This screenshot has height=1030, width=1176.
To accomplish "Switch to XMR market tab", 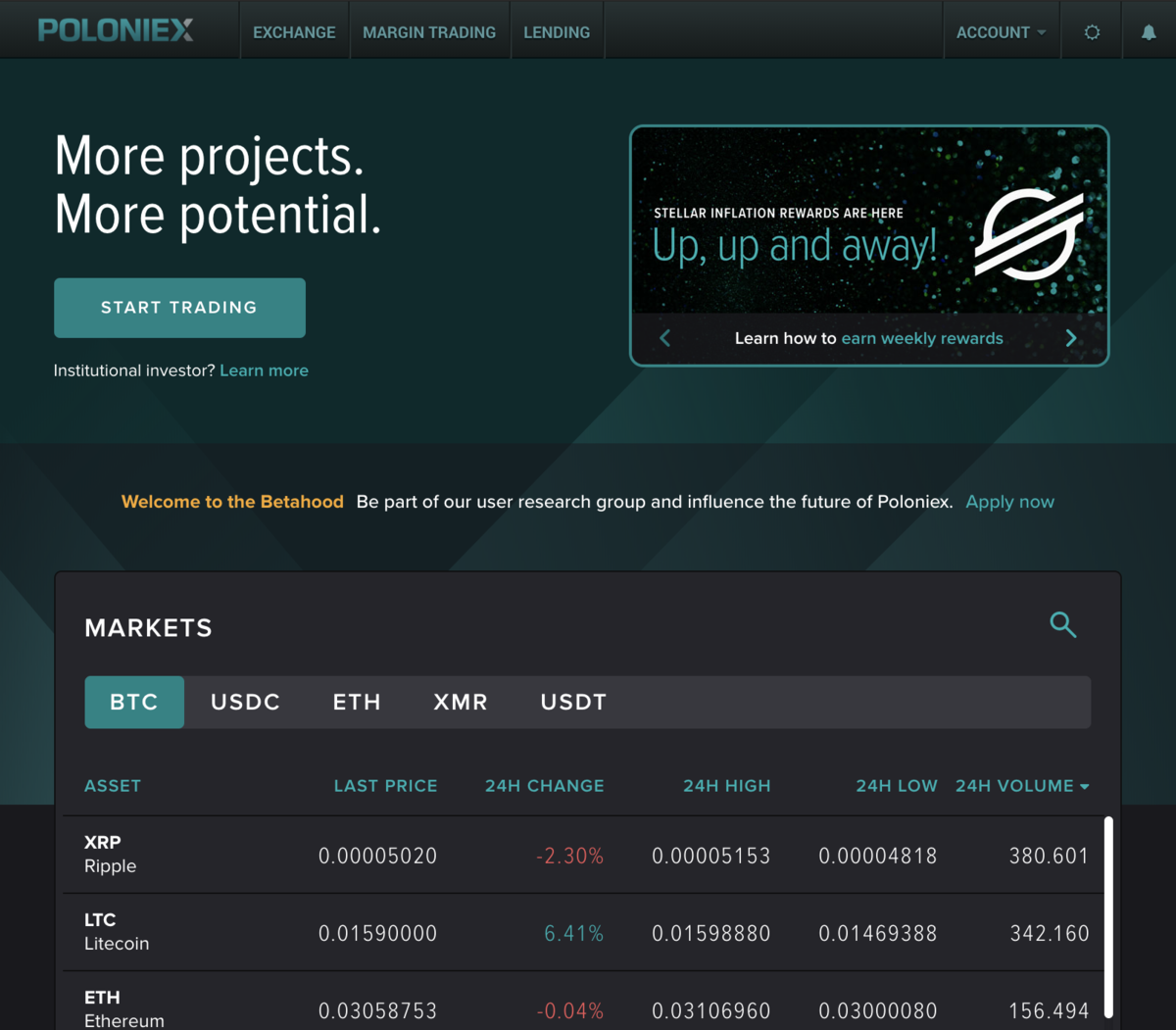I will pos(461,702).
